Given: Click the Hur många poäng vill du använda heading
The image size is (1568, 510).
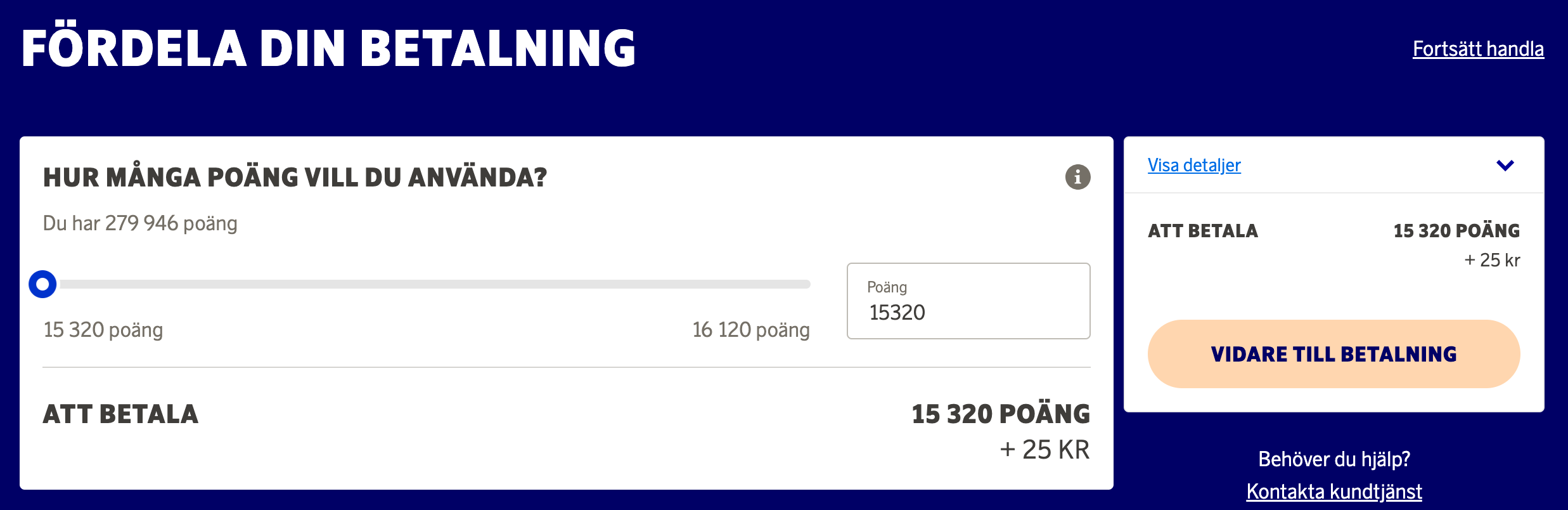Looking at the screenshot, I should click(x=295, y=178).
